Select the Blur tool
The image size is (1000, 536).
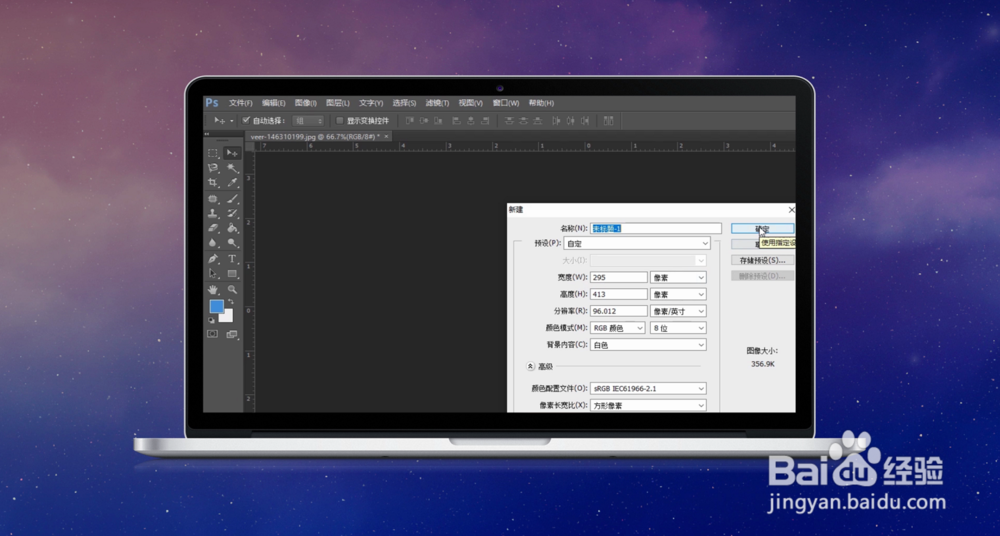coord(213,243)
